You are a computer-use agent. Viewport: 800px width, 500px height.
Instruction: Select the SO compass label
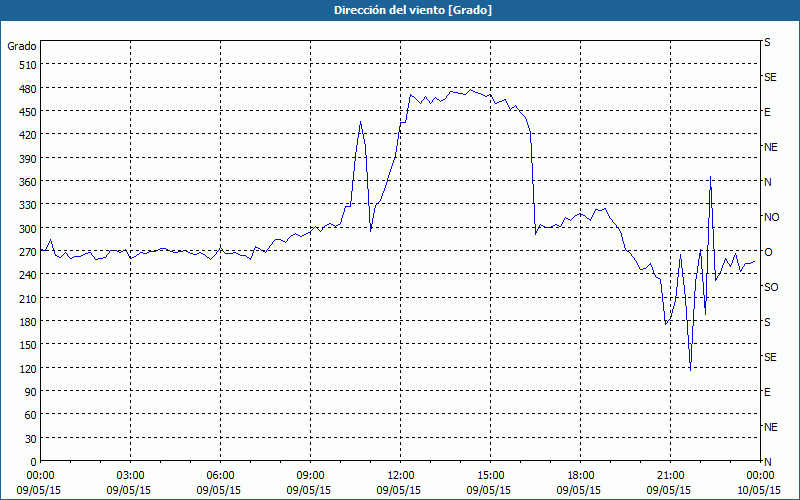[x=771, y=287]
